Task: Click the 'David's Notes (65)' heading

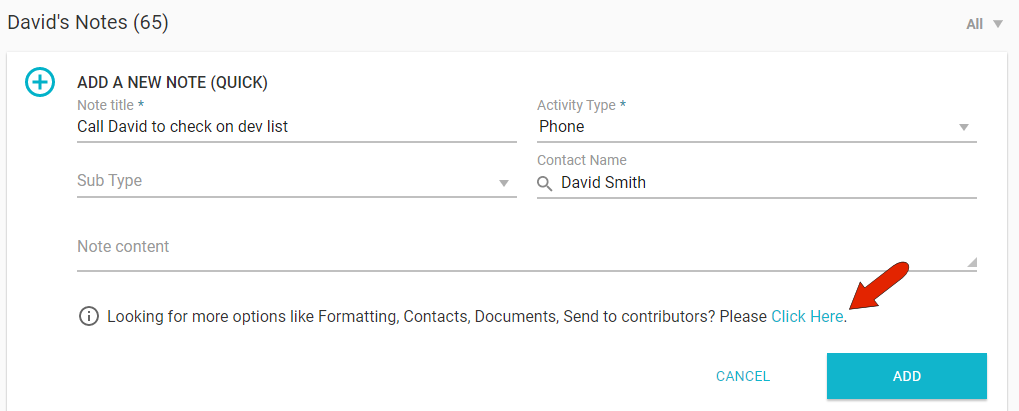Action: [88, 22]
